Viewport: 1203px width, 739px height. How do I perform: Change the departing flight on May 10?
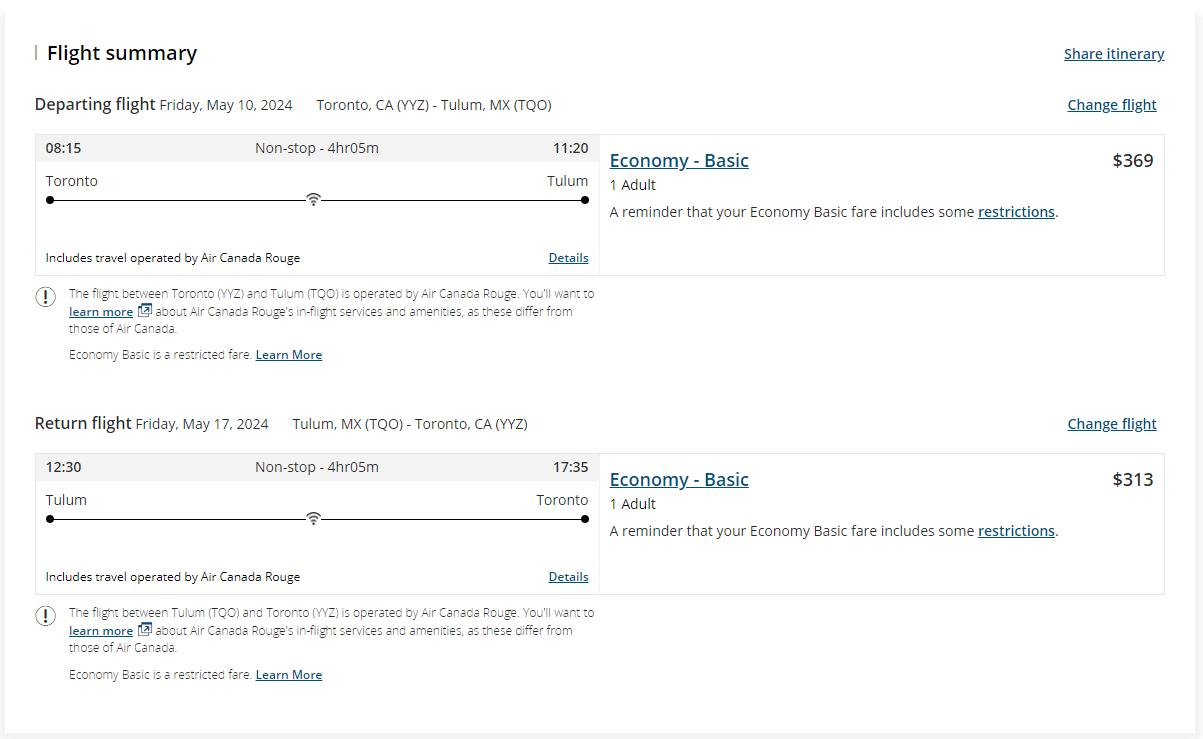click(1111, 105)
